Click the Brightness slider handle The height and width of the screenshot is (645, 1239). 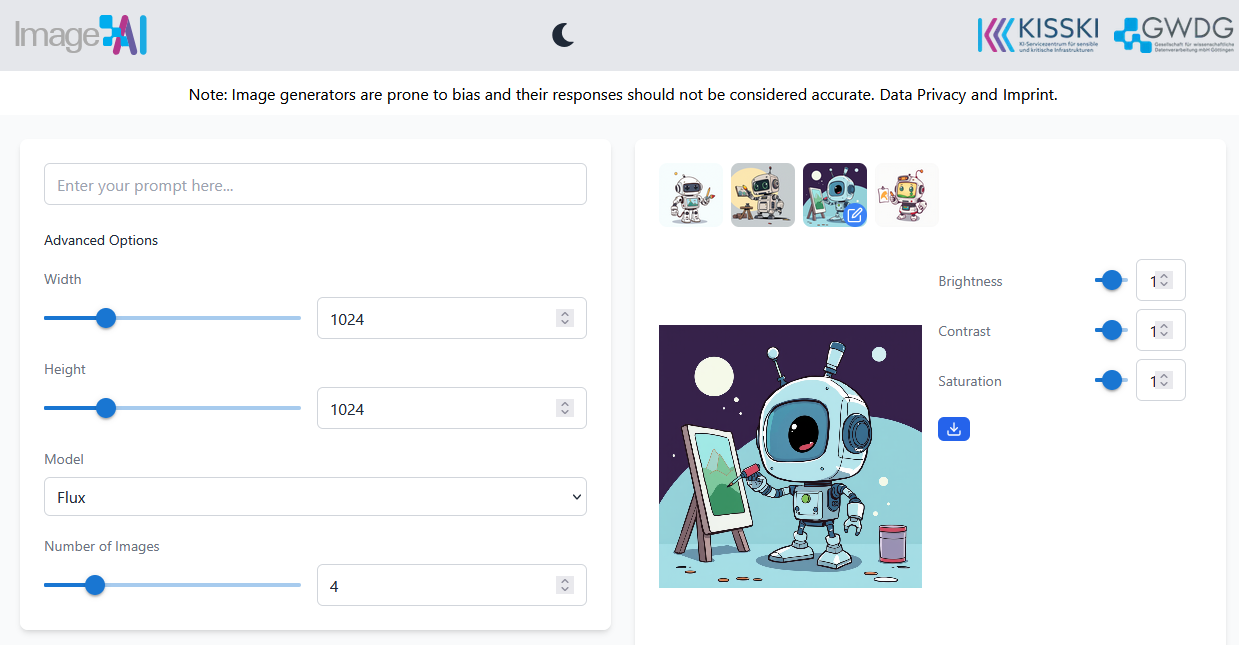point(1110,281)
